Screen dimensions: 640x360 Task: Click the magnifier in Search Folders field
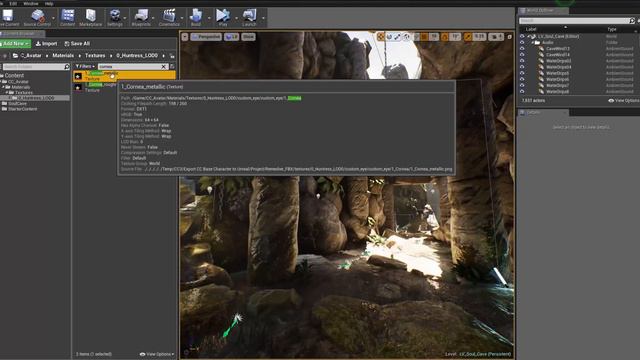tap(67, 67)
